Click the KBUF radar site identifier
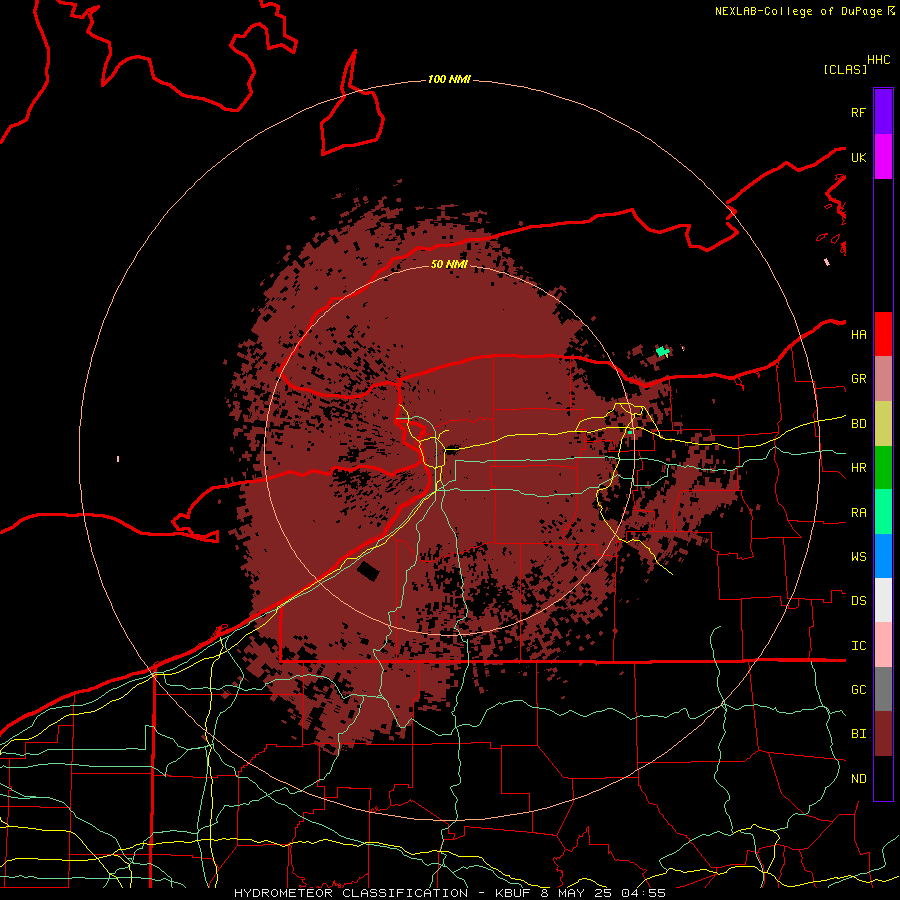 click(512, 893)
